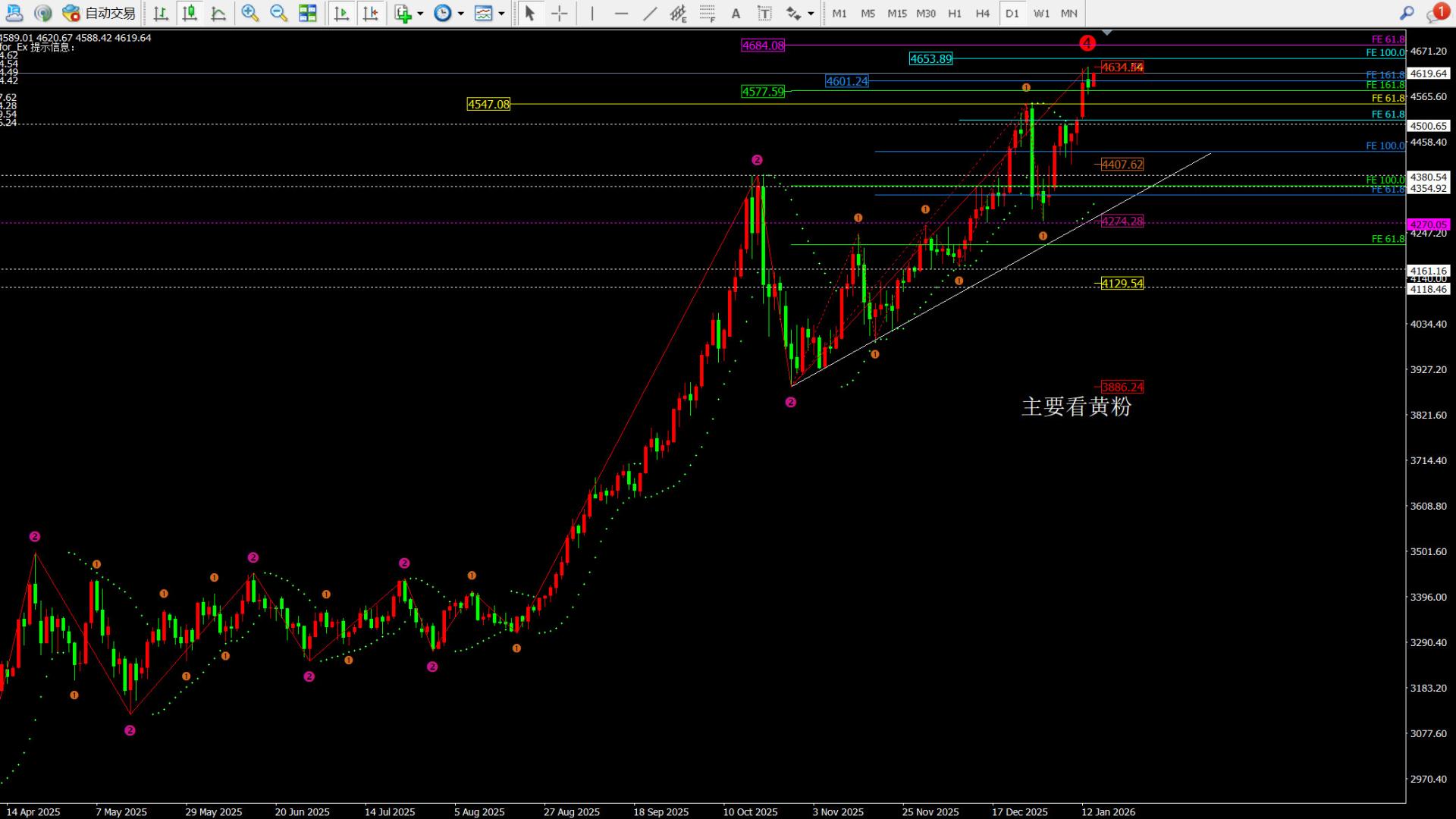
Task: Tile the chart windows
Action: coord(307,13)
